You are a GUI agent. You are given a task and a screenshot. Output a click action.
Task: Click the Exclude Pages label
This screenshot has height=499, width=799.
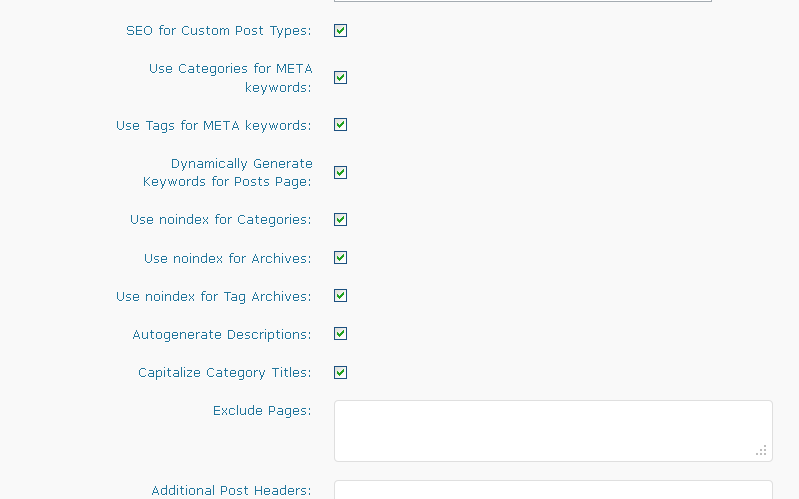tap(262, 411)
